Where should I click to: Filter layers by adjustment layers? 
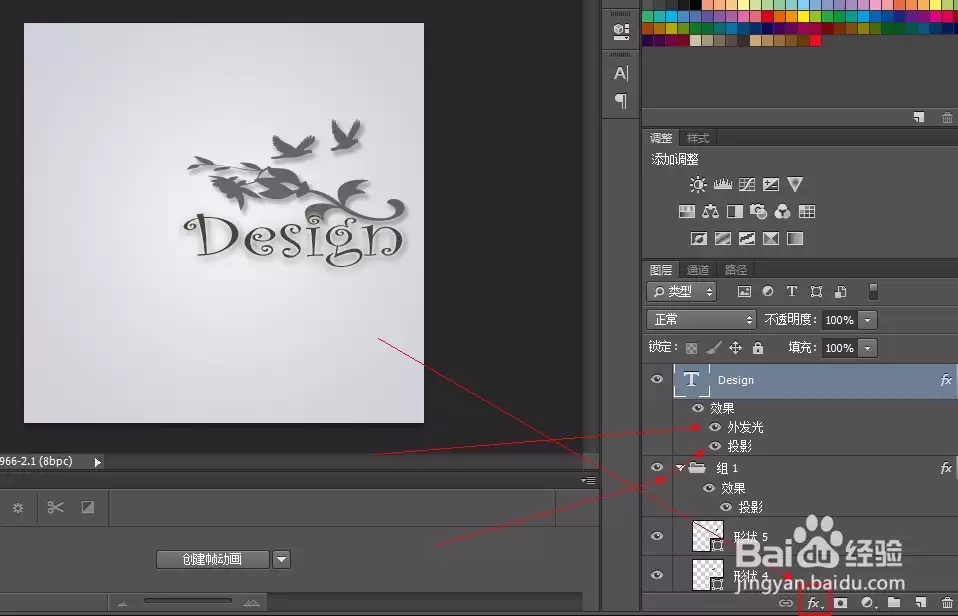[x=768, y=292]
